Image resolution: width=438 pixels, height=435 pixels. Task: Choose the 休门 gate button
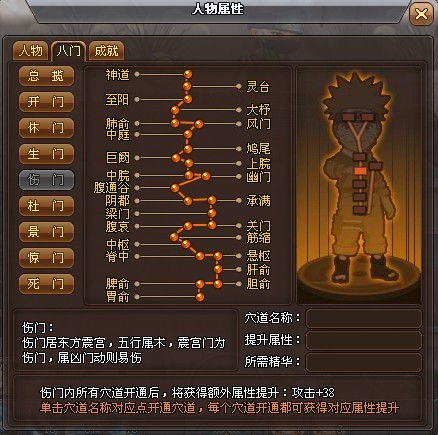pyautogui.click(x=46, y=128)
